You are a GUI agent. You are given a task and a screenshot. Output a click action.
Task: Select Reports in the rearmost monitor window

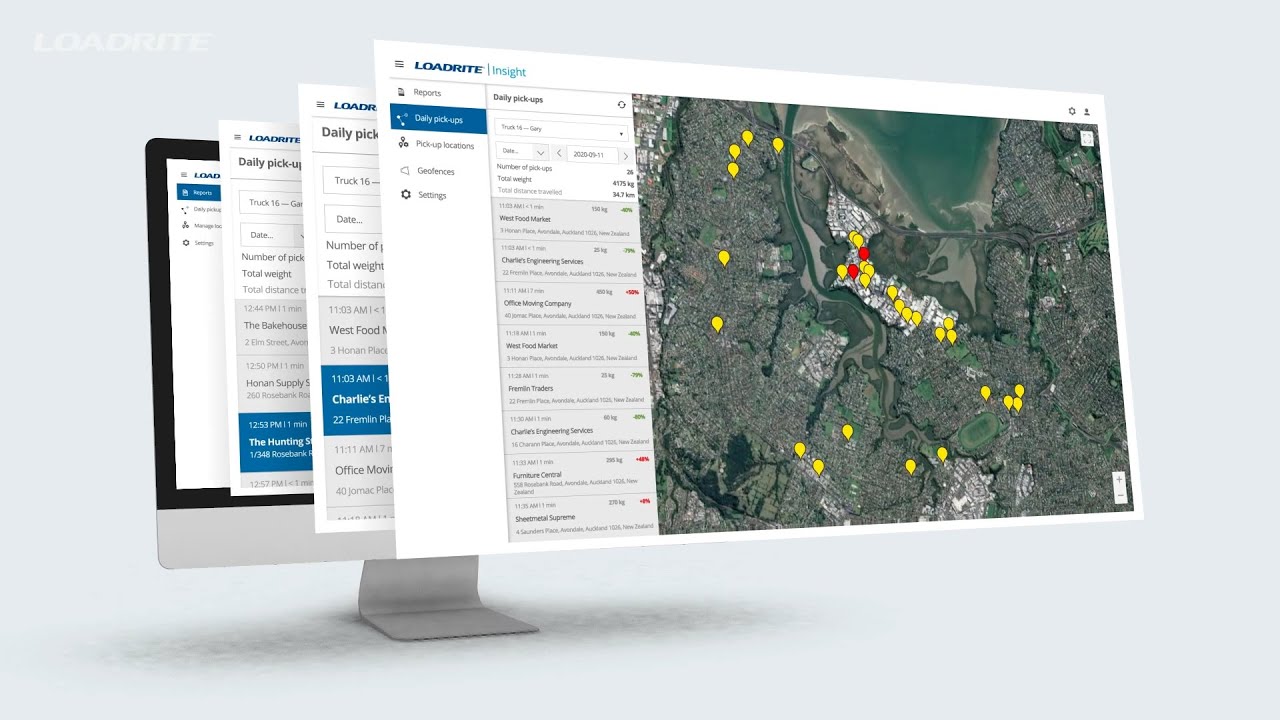tap(200, 192)
